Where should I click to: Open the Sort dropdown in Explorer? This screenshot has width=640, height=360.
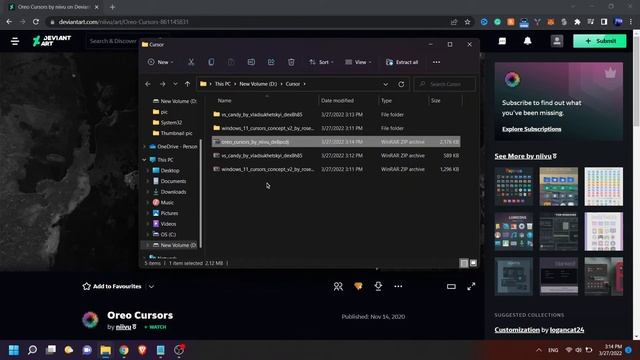coord(321,62)
